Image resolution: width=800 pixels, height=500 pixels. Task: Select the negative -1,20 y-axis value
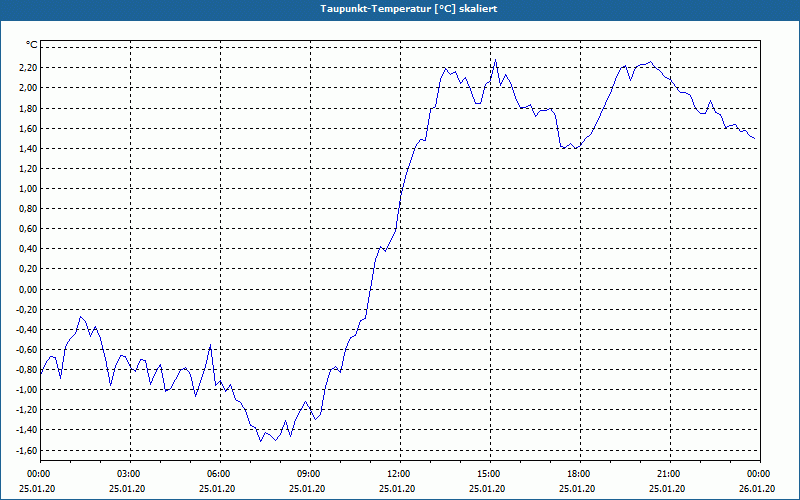coord(28,410)
